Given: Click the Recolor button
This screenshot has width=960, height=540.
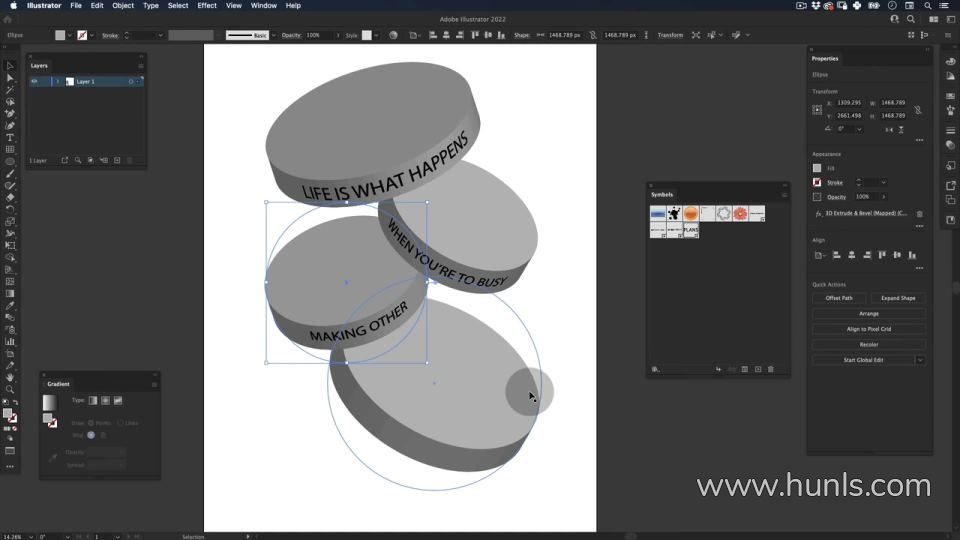Looking at the screenshot, I should 868,344.
